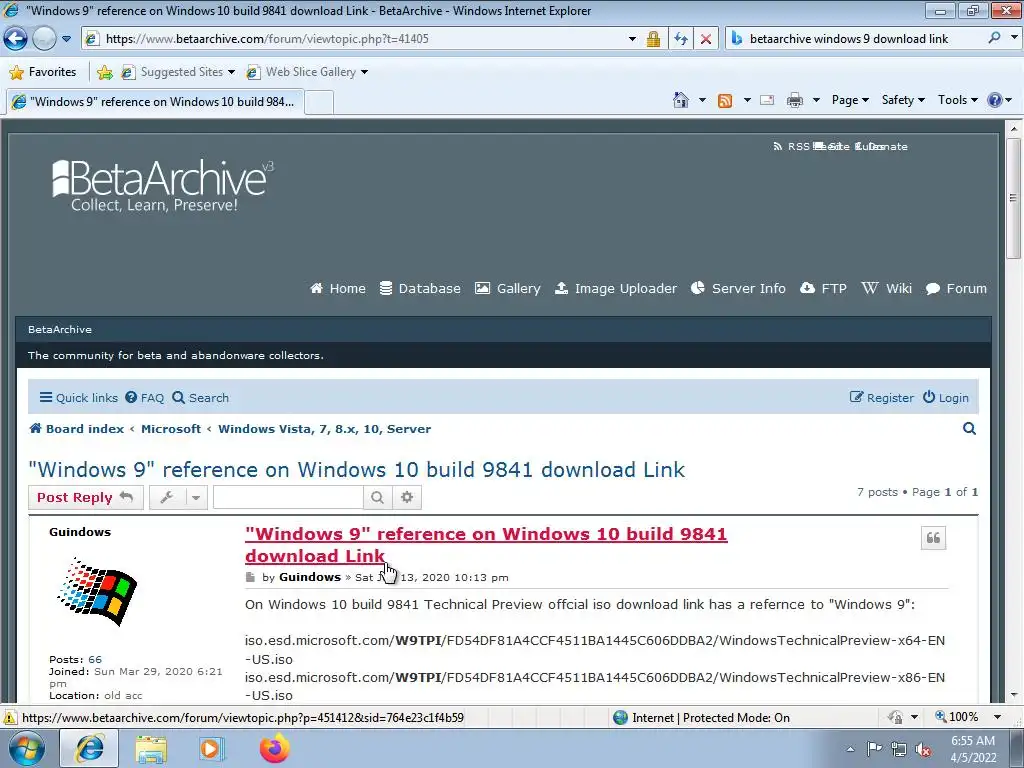The image size is (1024, 768).
Task: Open the Database nav link
Action: pyautogui.click(x=420, y=288)
